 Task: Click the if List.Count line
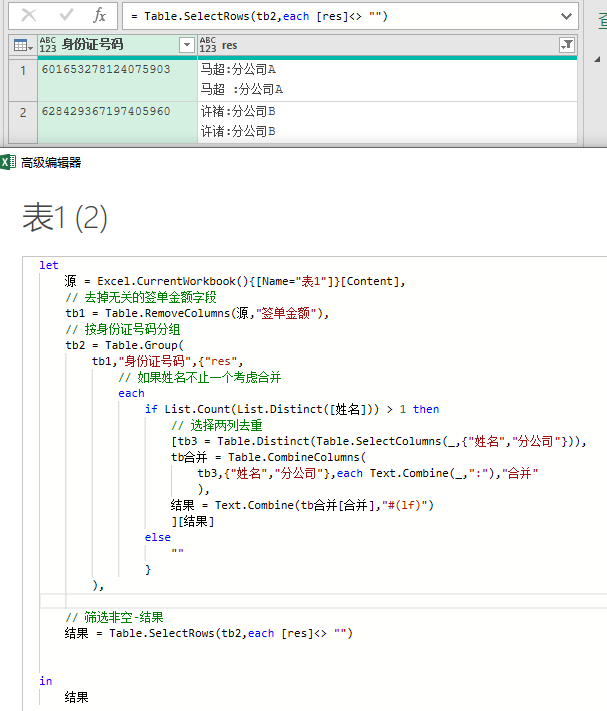(x=292, y=409)
